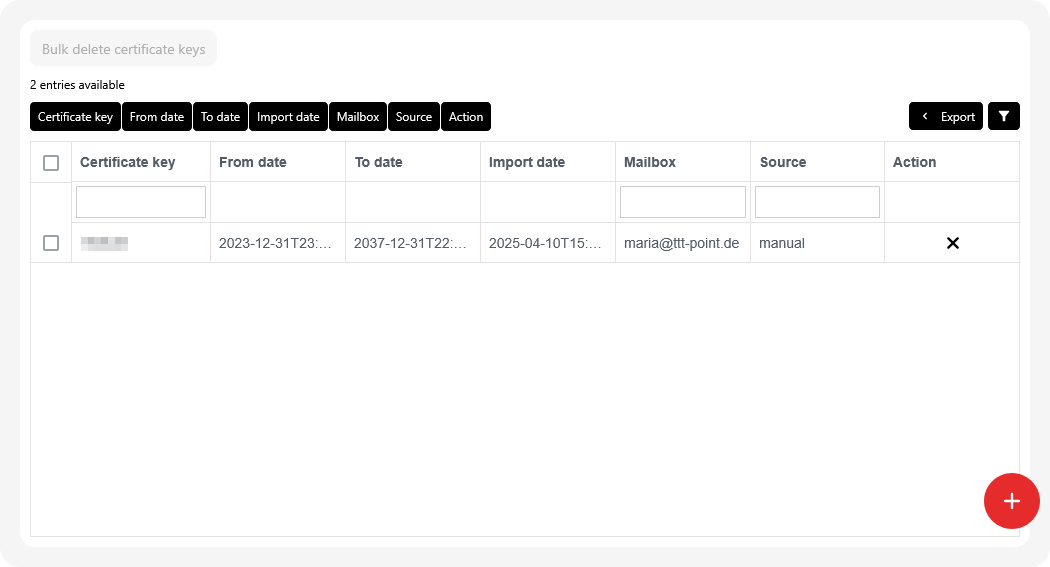Viewport: 1050px width, 567px height.
Task: Open the filter funnel icon button
Action: tap(1003, 116)
